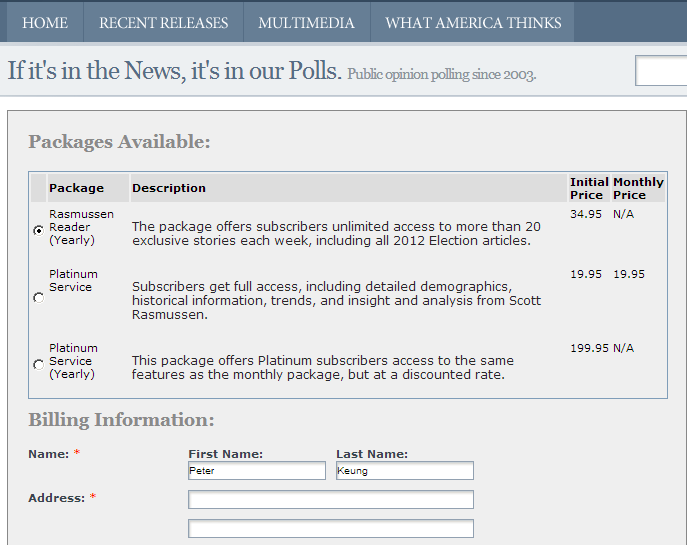
Task: Focus the First Name field containing Peter
Action: [x=257, y=471]
